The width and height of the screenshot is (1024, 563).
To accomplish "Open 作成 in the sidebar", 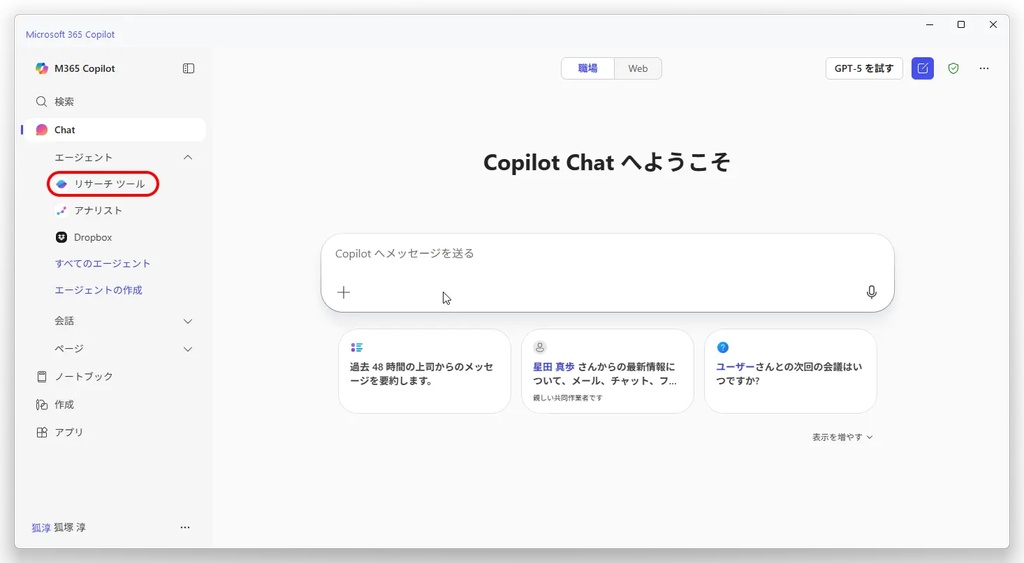I will 56,405.
